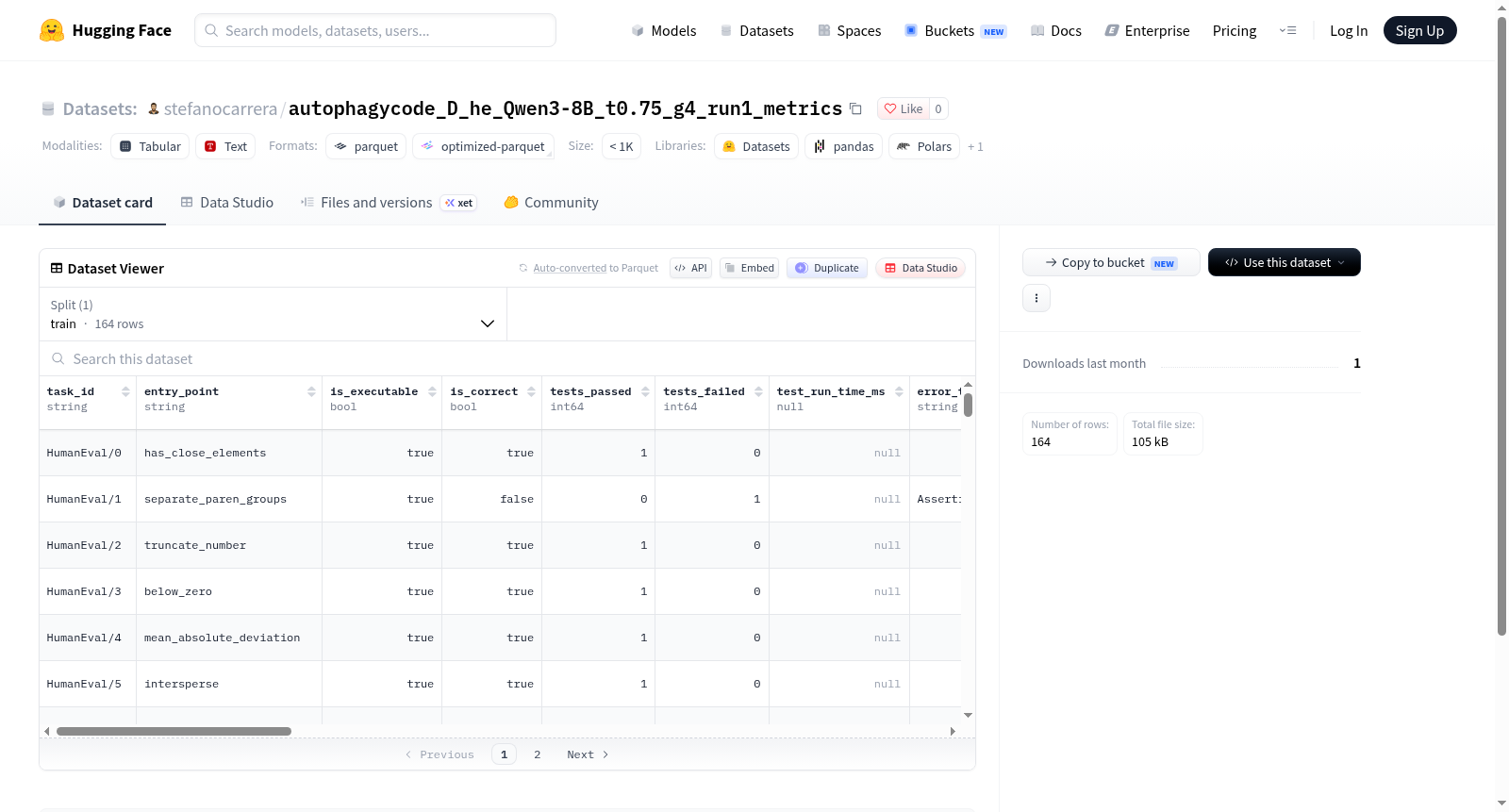This screenshot has width=1509, height=812.
Task: Open the Docs menu item
Action: point(1056,31)
